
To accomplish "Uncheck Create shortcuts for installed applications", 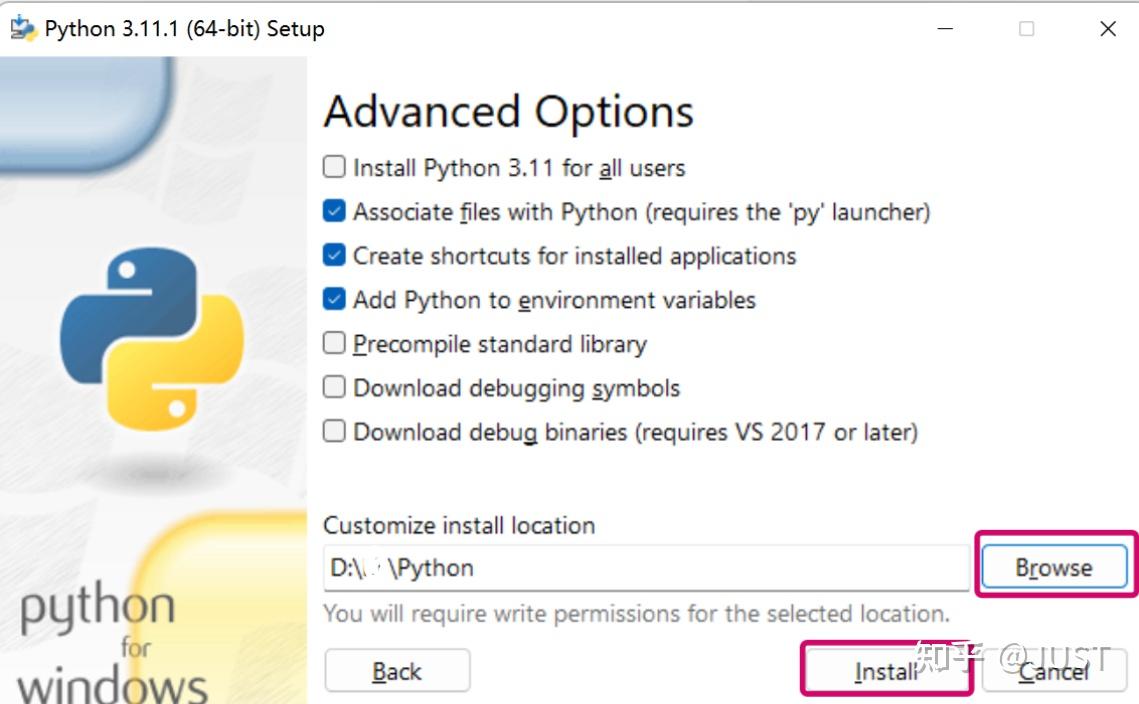I will pyautogui.click(x=334, y=255).
